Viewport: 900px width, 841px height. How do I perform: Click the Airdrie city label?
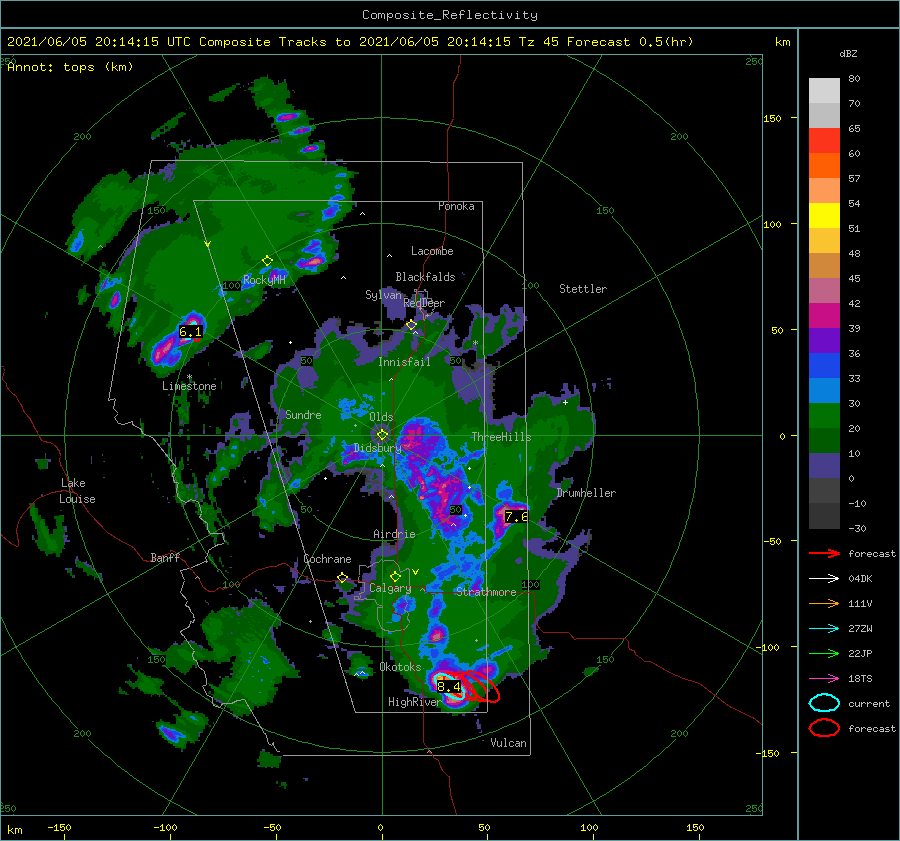pyautogui.click(x=394, y=534)
